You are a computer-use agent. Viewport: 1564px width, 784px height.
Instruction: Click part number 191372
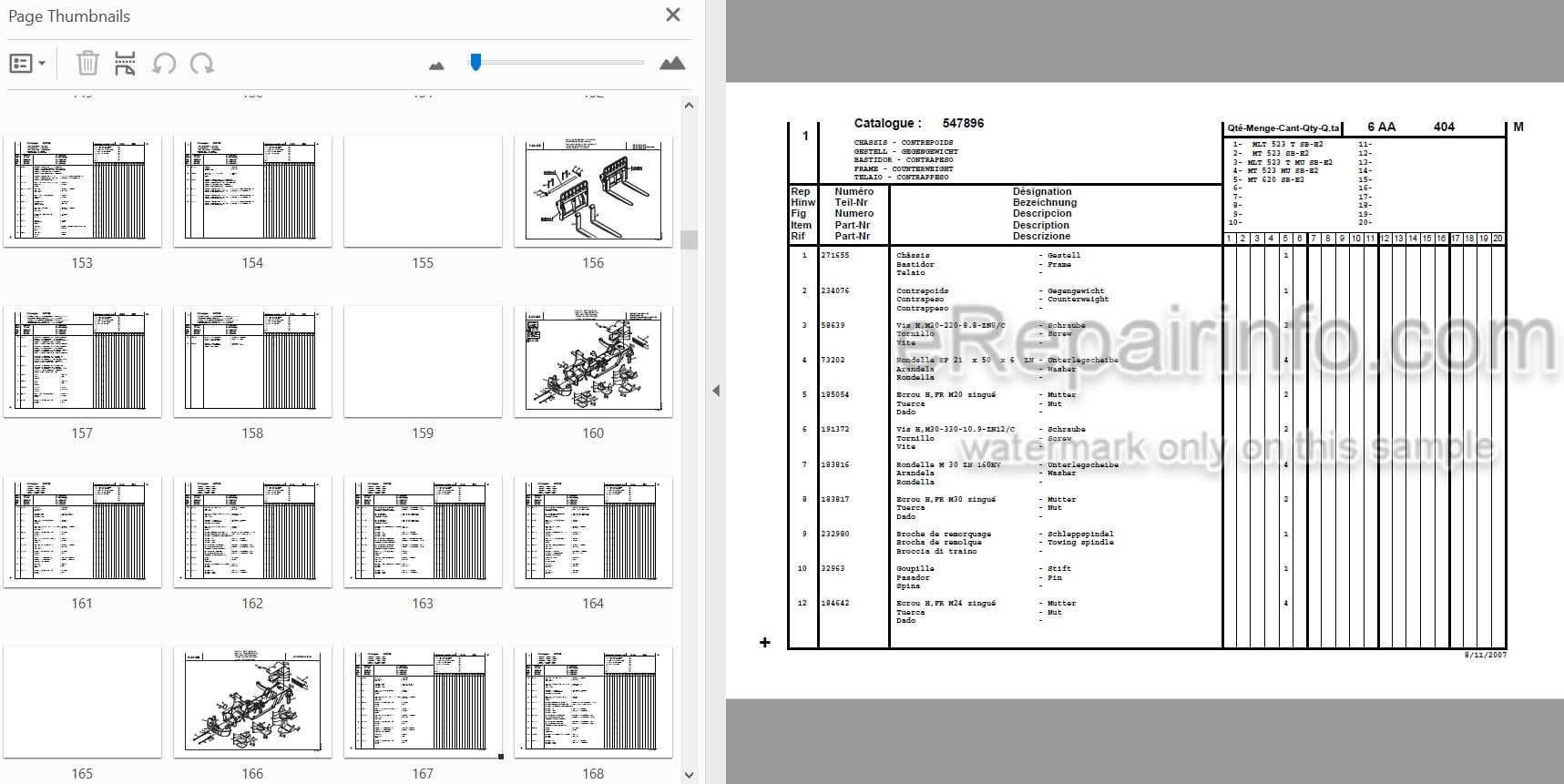pyautogui.click(x=834, y=429)
